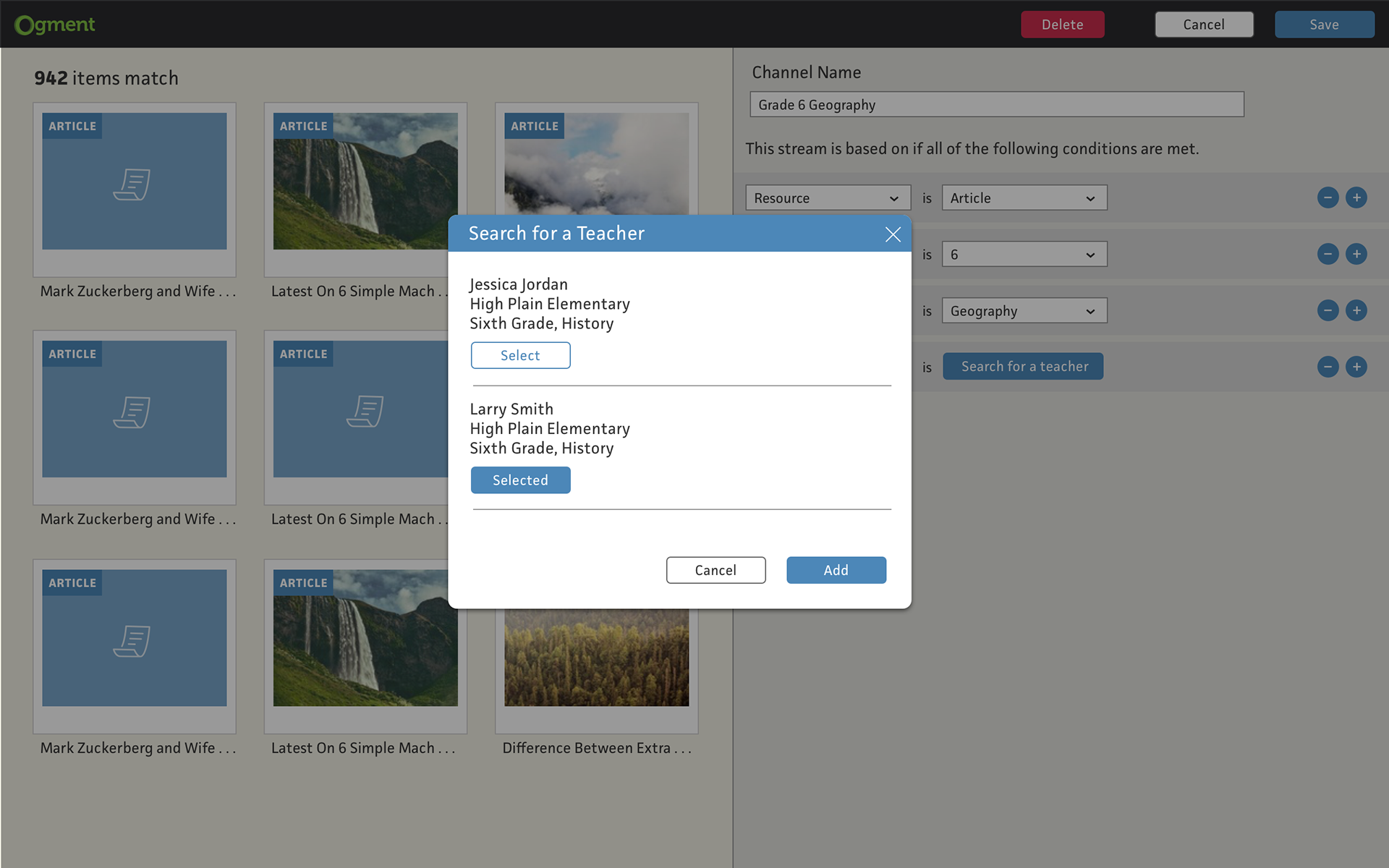Click the 942 items match text
The width and height of the screenshot is (1389, 868).
(x=106, y=78)
